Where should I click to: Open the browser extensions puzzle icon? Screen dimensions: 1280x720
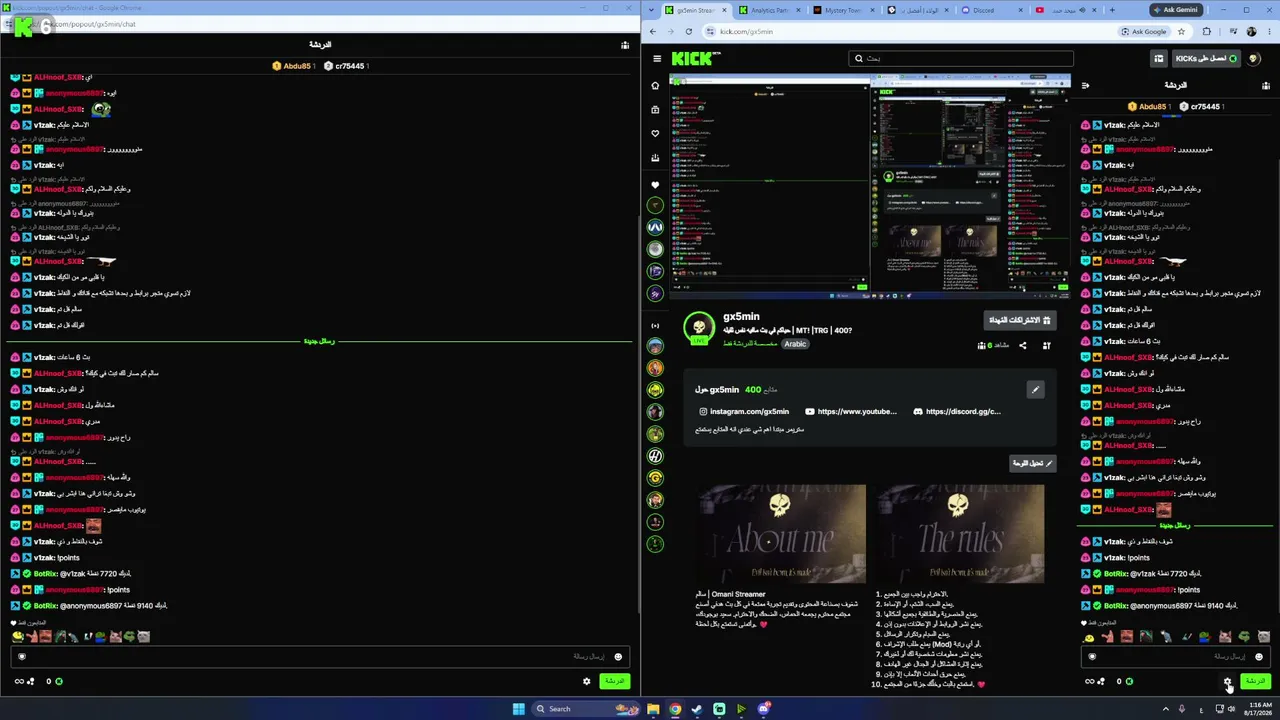point(1206,31)
